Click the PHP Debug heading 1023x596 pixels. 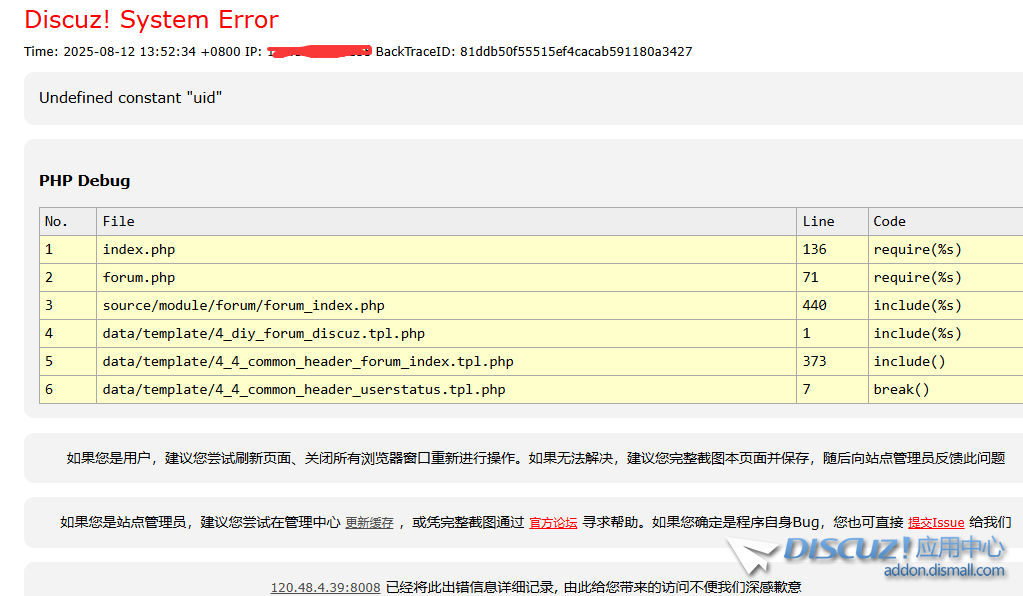pos(84,181)
